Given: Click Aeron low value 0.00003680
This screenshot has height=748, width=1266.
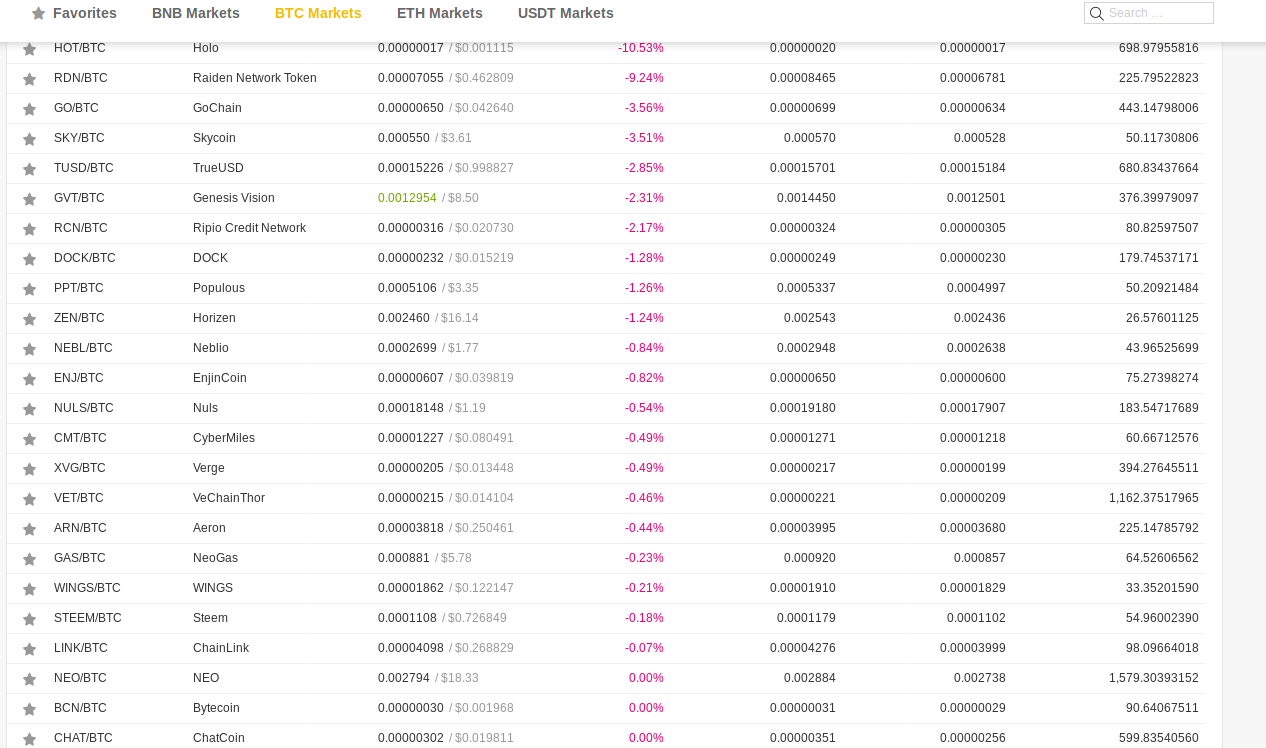Looking at the screenshot, I should coord(973,528).
